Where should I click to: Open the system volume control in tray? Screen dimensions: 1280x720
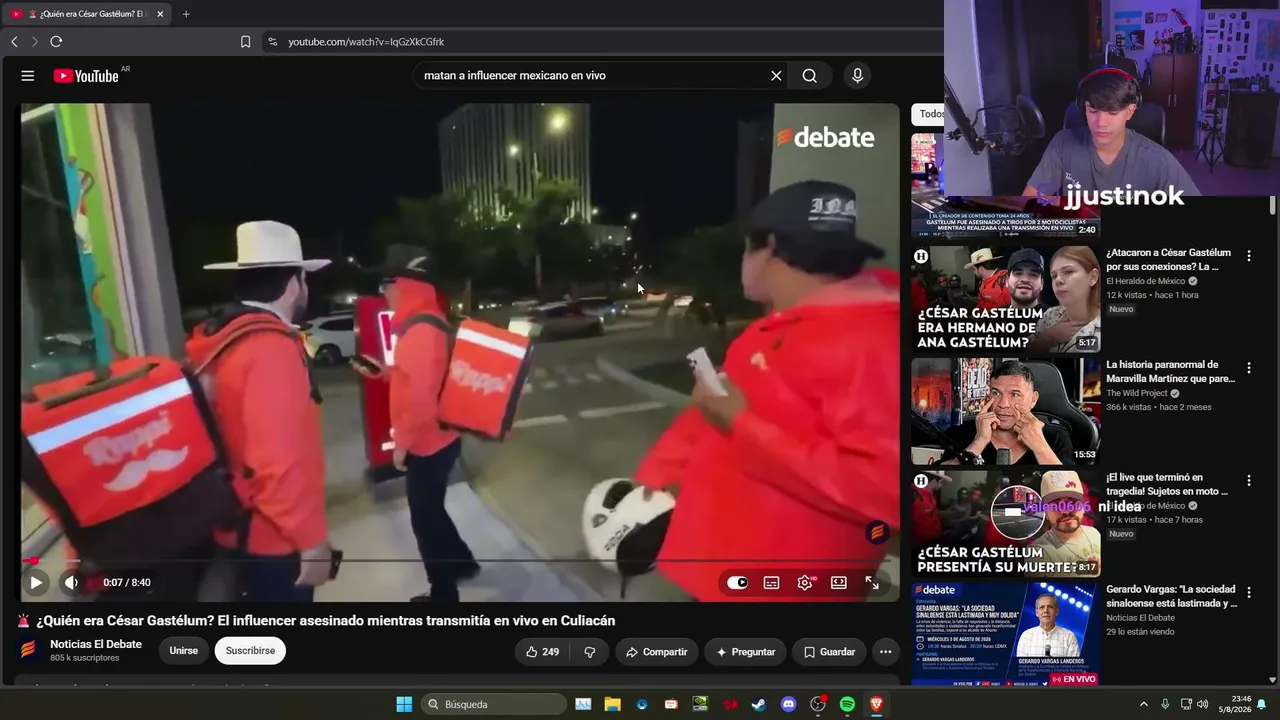tap(1203, 704)
